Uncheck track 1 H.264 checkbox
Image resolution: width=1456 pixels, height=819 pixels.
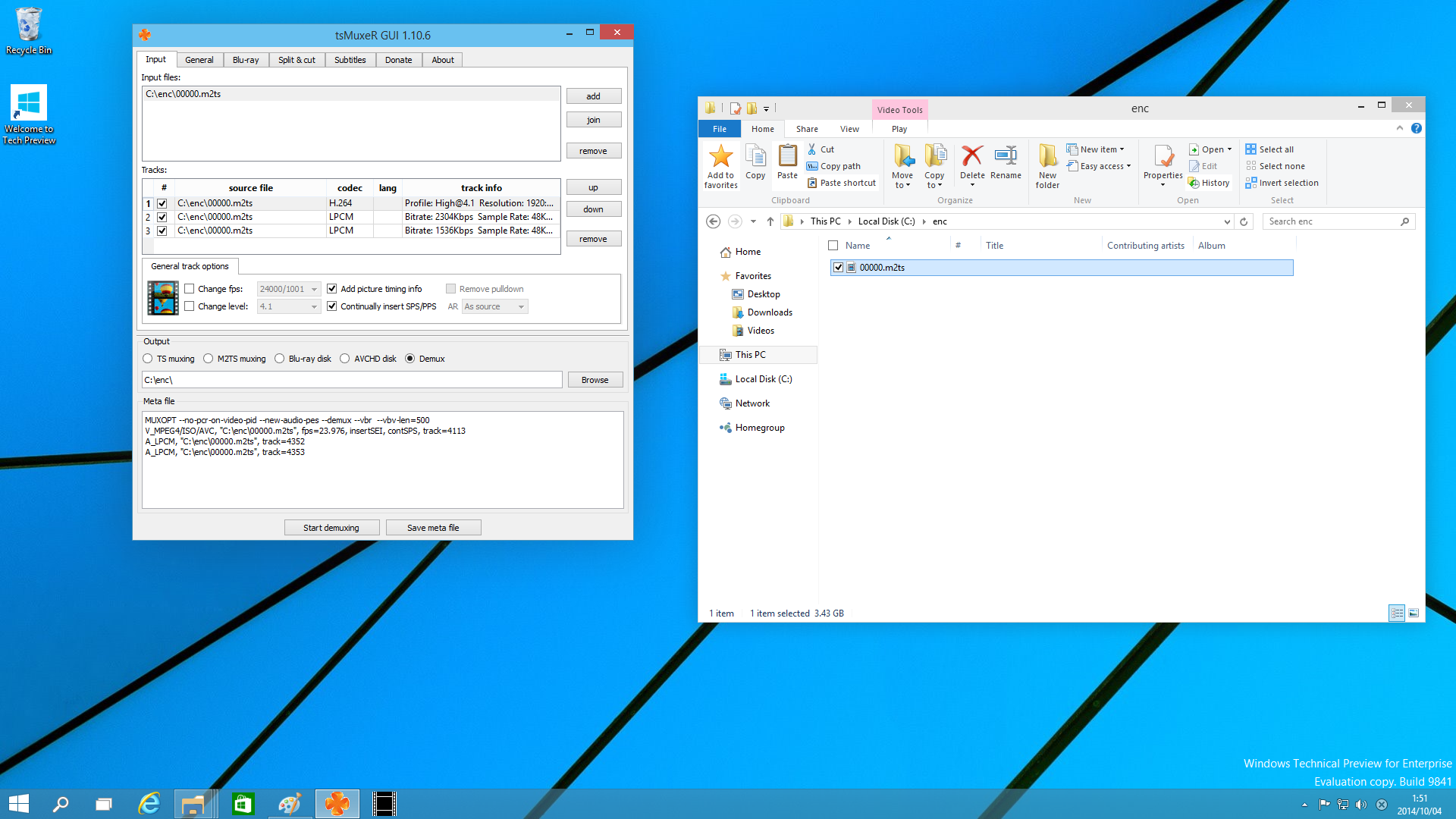tap(162, 203)
